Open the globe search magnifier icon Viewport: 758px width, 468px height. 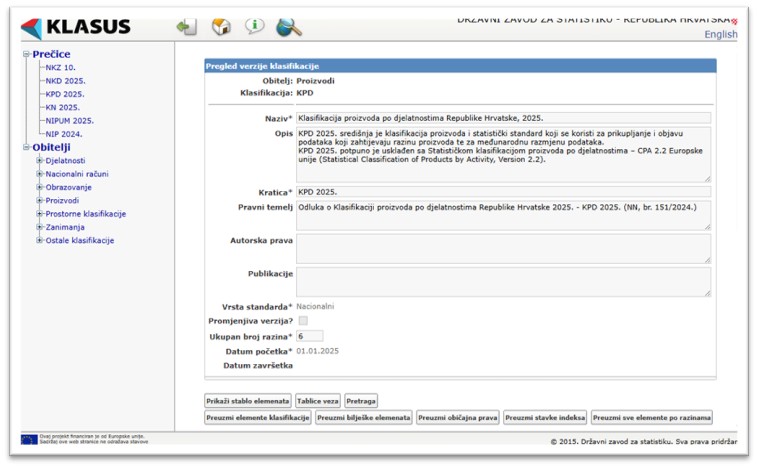289,27
